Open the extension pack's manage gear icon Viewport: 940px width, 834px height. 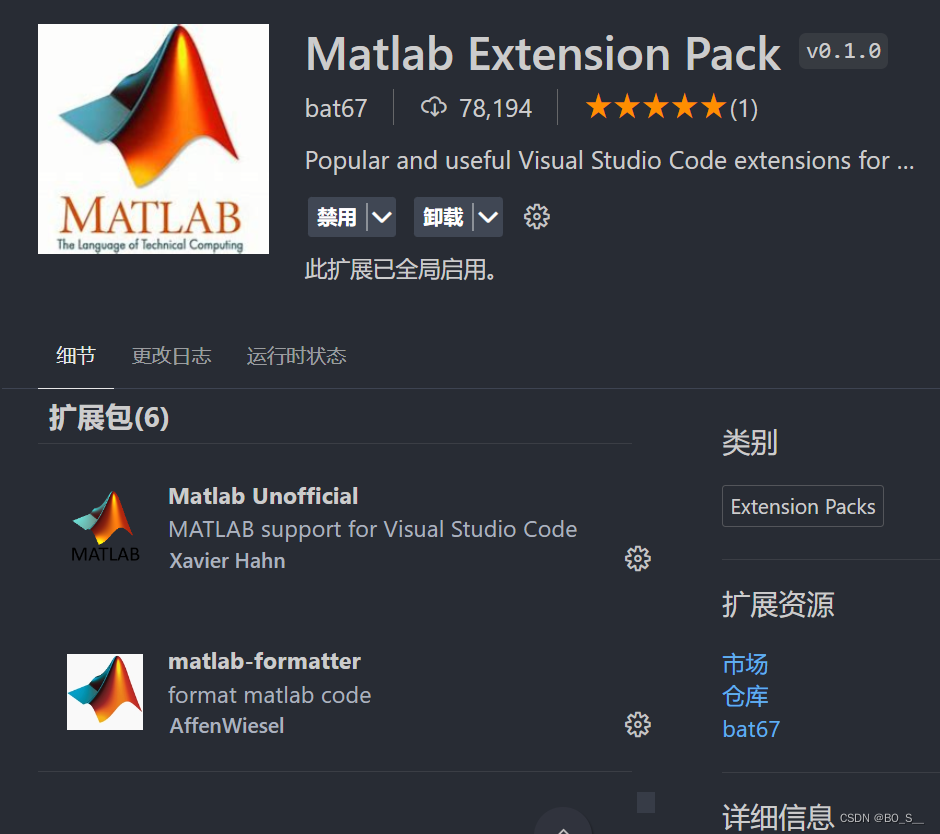(x=537, y=216)
